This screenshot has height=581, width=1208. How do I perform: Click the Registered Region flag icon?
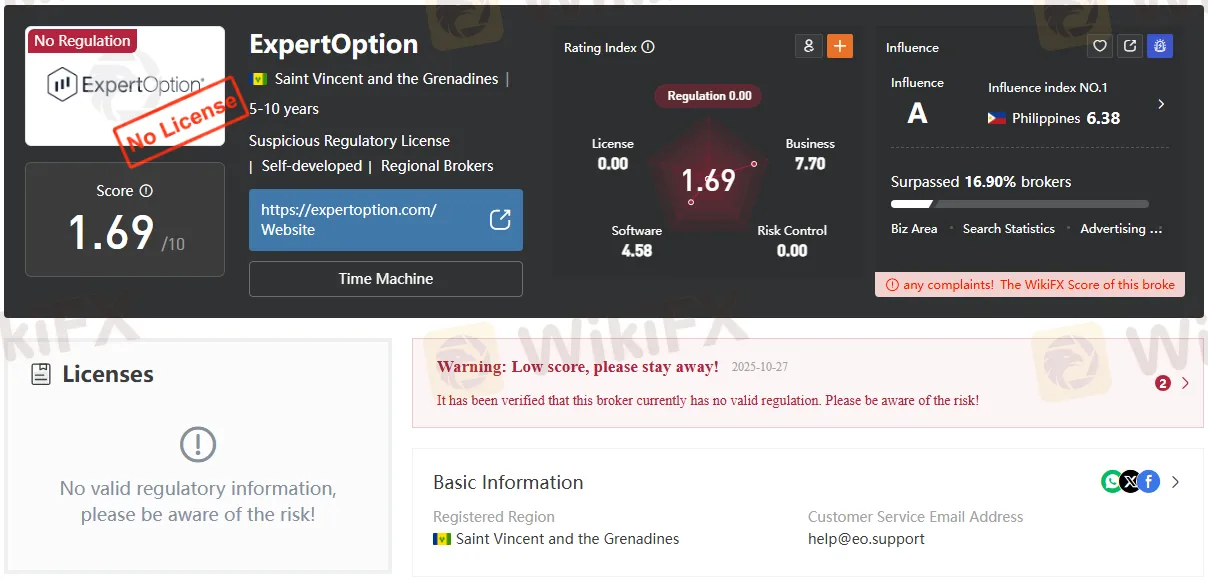(x=442, y=539)
